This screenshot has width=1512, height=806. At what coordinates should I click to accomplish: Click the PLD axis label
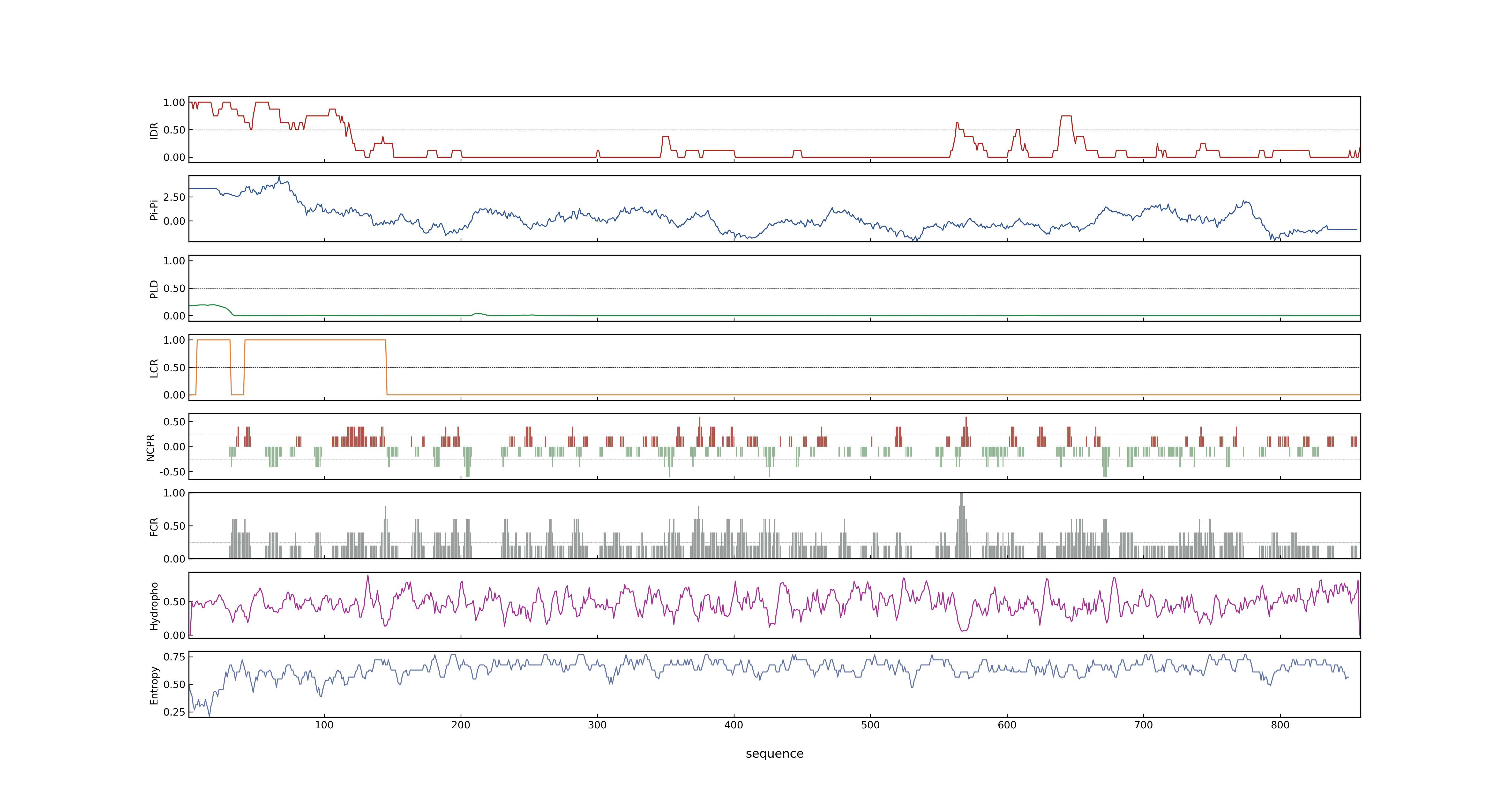(x=154, y=288)
